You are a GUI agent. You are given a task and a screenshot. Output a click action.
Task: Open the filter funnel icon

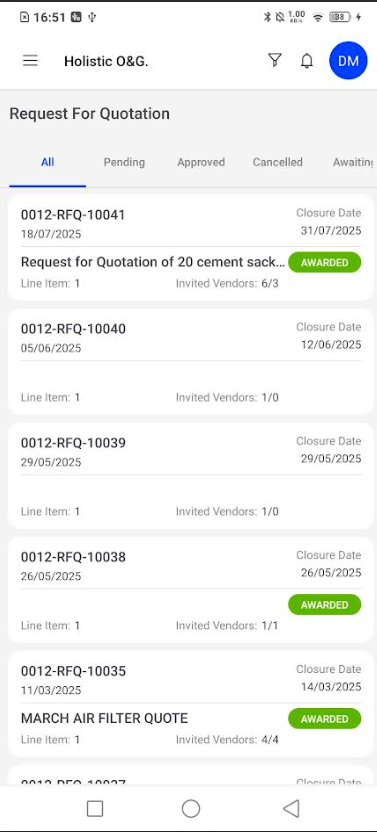click(275, 60)
